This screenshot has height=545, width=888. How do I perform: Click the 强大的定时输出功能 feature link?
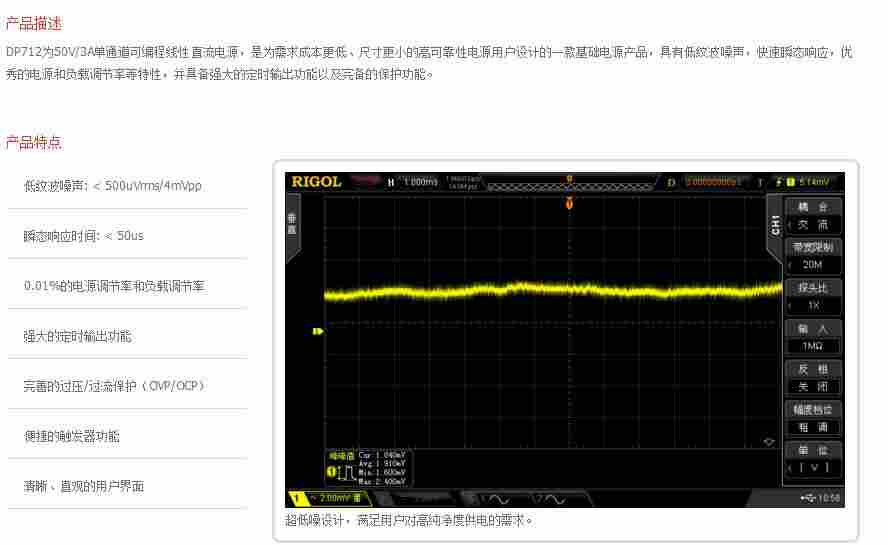click(78, 336)
